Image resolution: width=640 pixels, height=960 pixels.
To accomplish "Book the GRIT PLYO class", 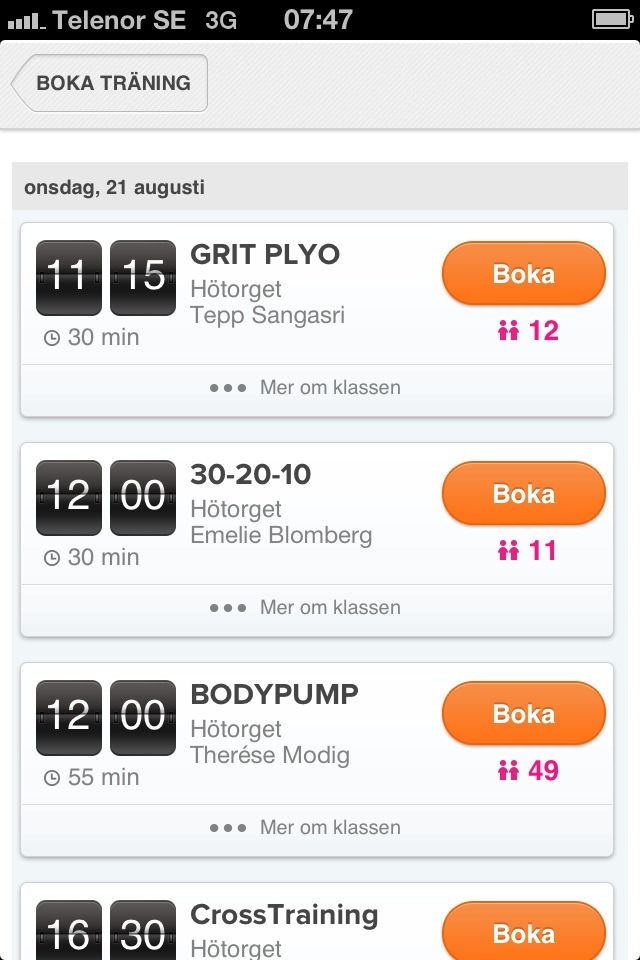I will coord(524,274).
